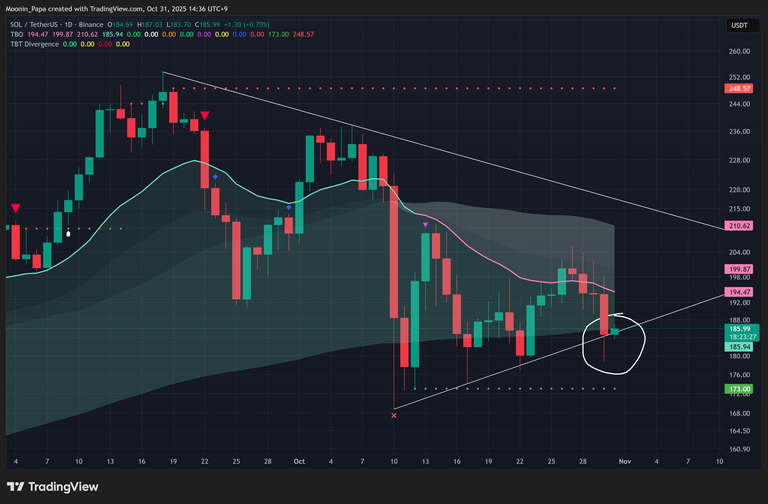This screenshot has width=768, height=504.
Task: Click the red 248.57 price label
Action: 740,89
